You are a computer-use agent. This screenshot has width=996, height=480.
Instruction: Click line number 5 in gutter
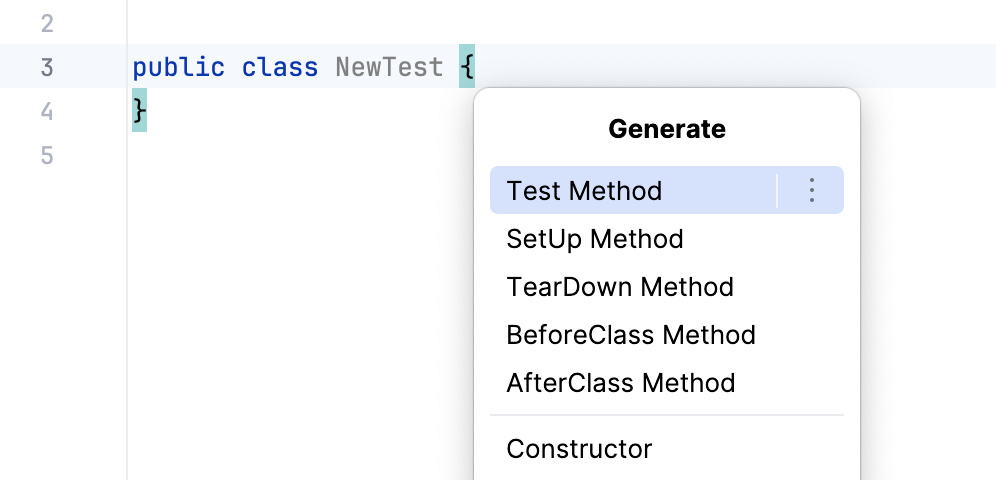point(47,155)
